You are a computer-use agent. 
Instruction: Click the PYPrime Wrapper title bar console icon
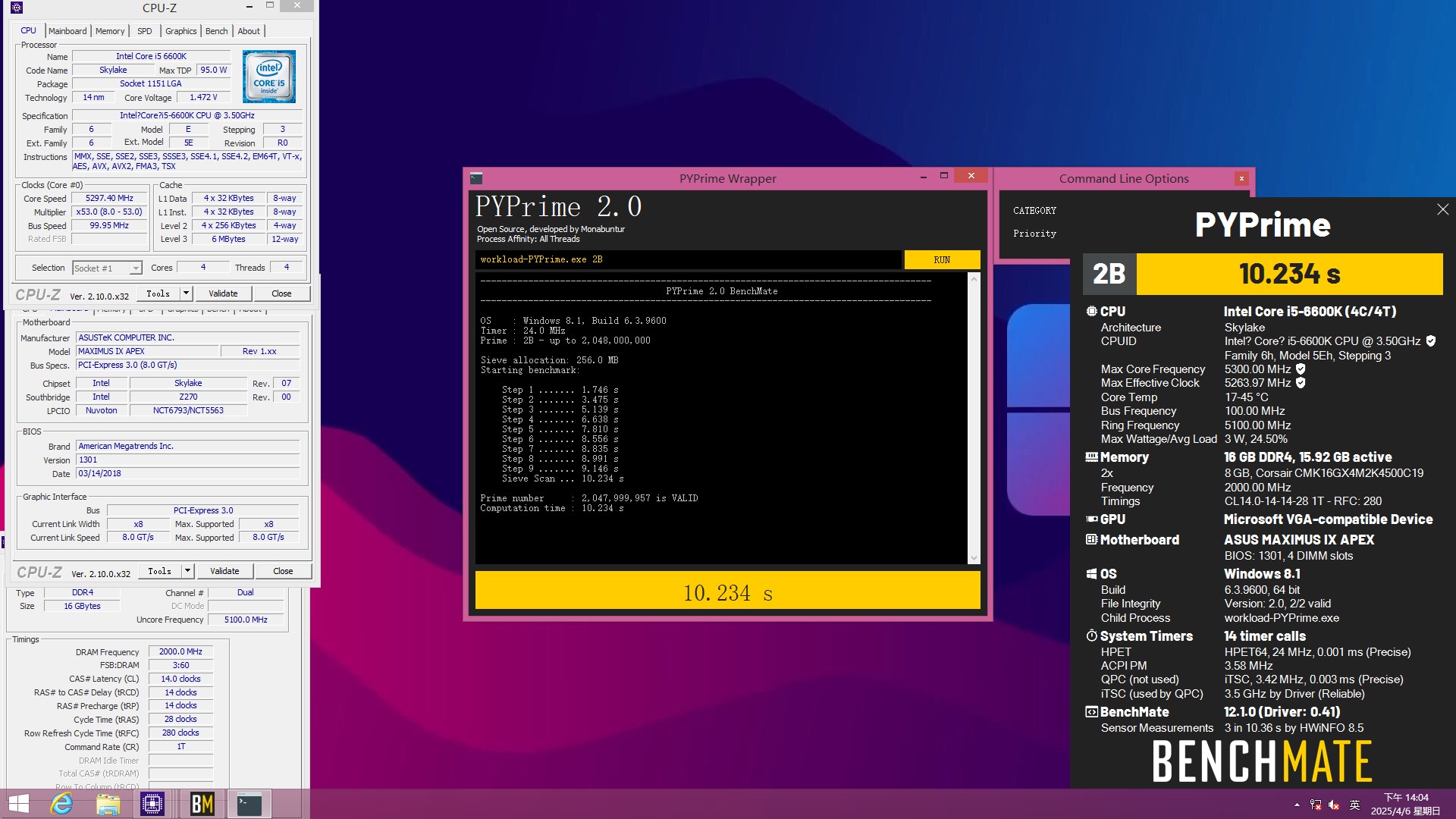(x=476, y=179)
